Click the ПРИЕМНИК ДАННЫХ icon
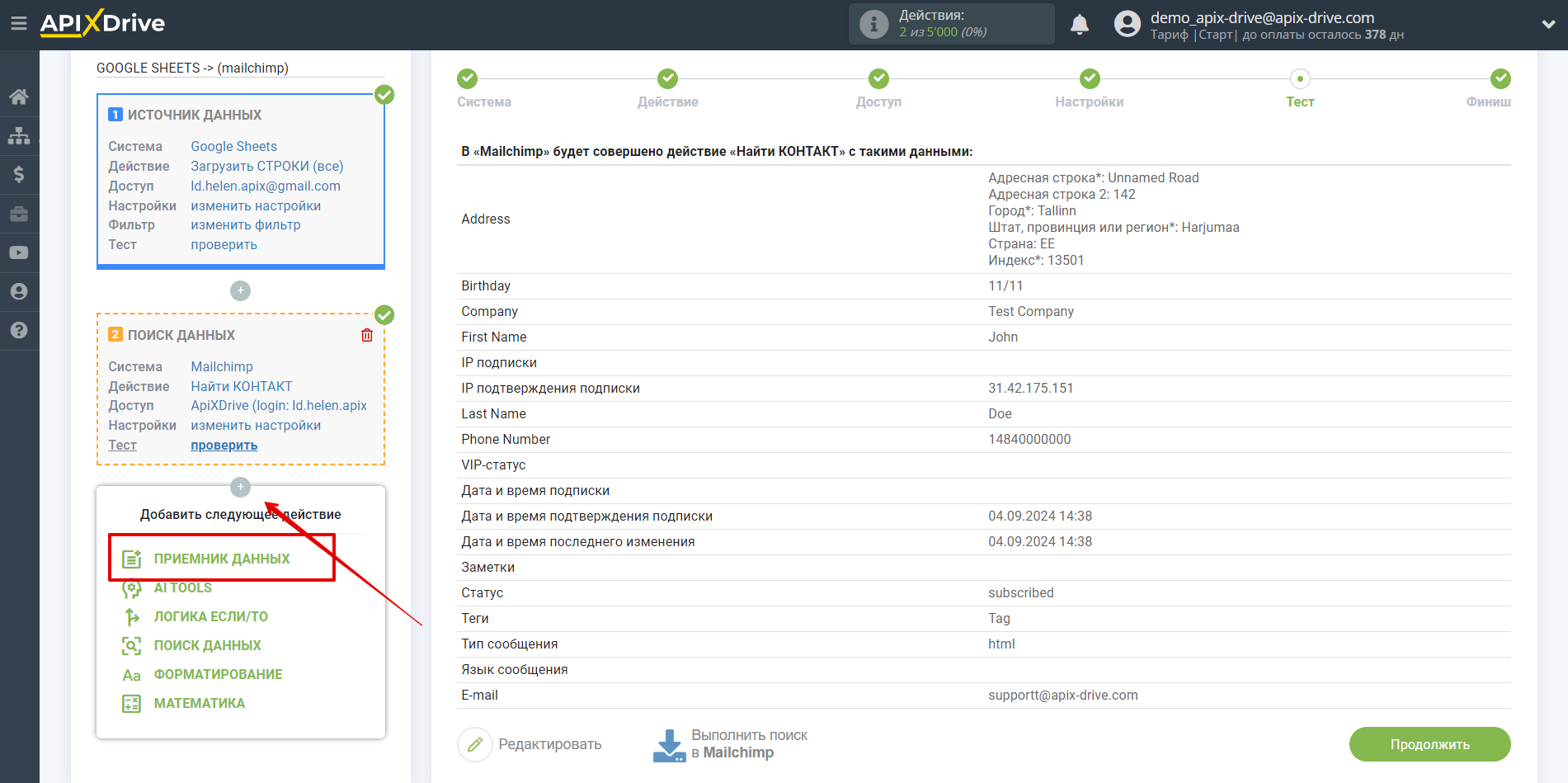 (x=132, y=559)
